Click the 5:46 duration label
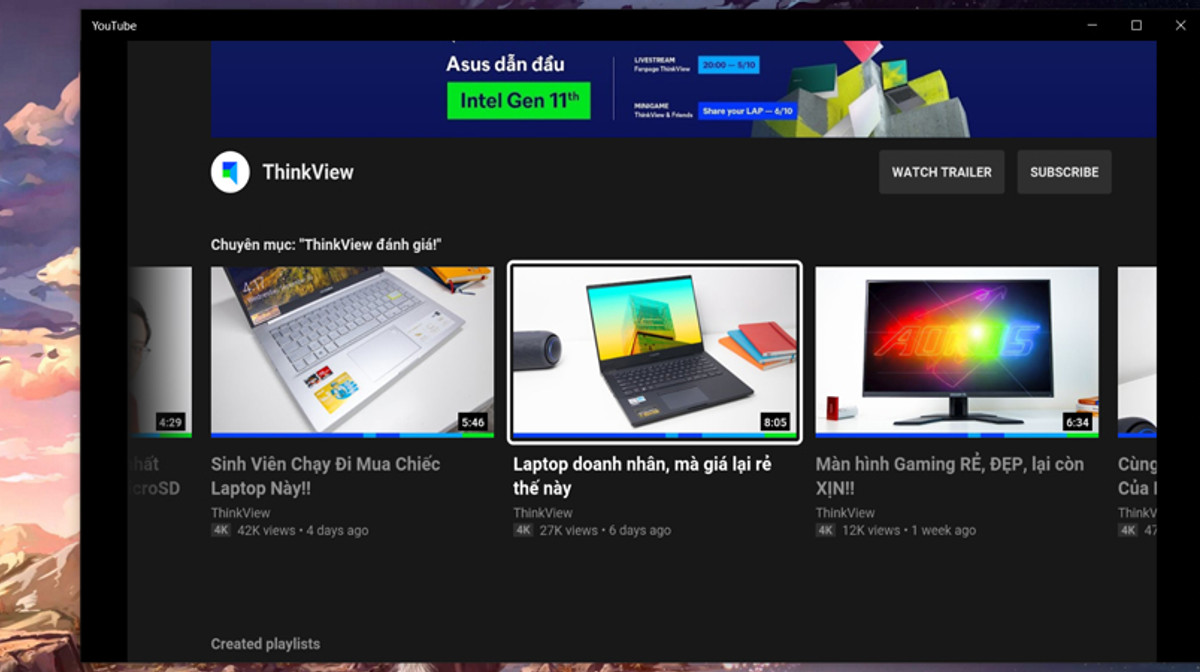The height and width of the screenshot is (672, 1200). tap(473, 422)
